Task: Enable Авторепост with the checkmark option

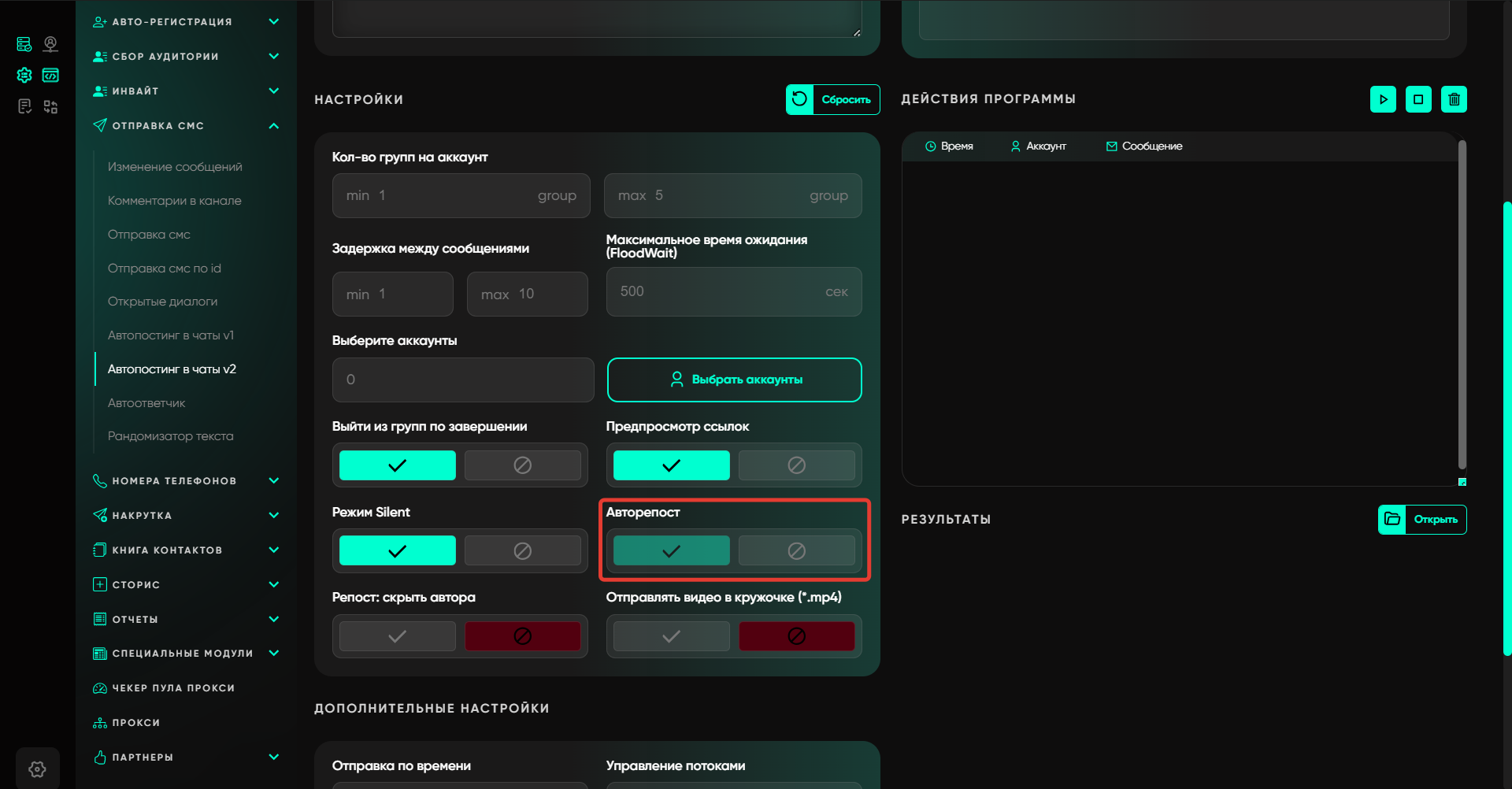Action: click(671, 551)
